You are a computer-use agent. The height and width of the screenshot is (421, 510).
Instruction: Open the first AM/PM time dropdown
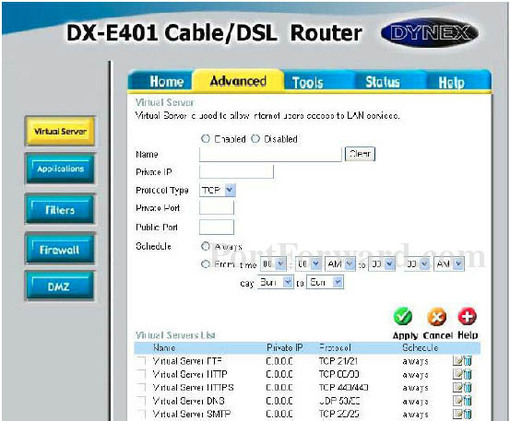340,264
